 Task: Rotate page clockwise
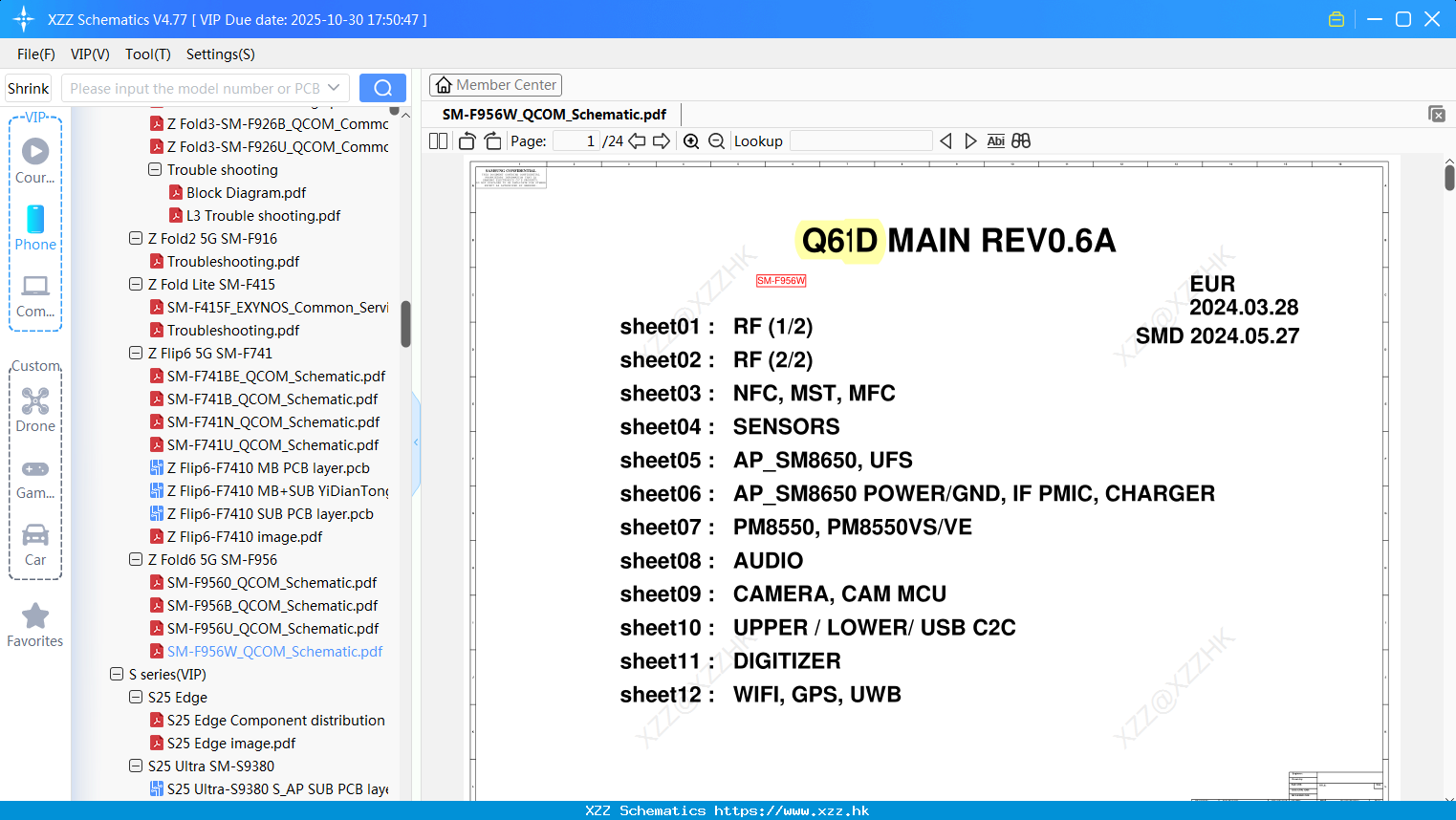[x=492, y=141]
